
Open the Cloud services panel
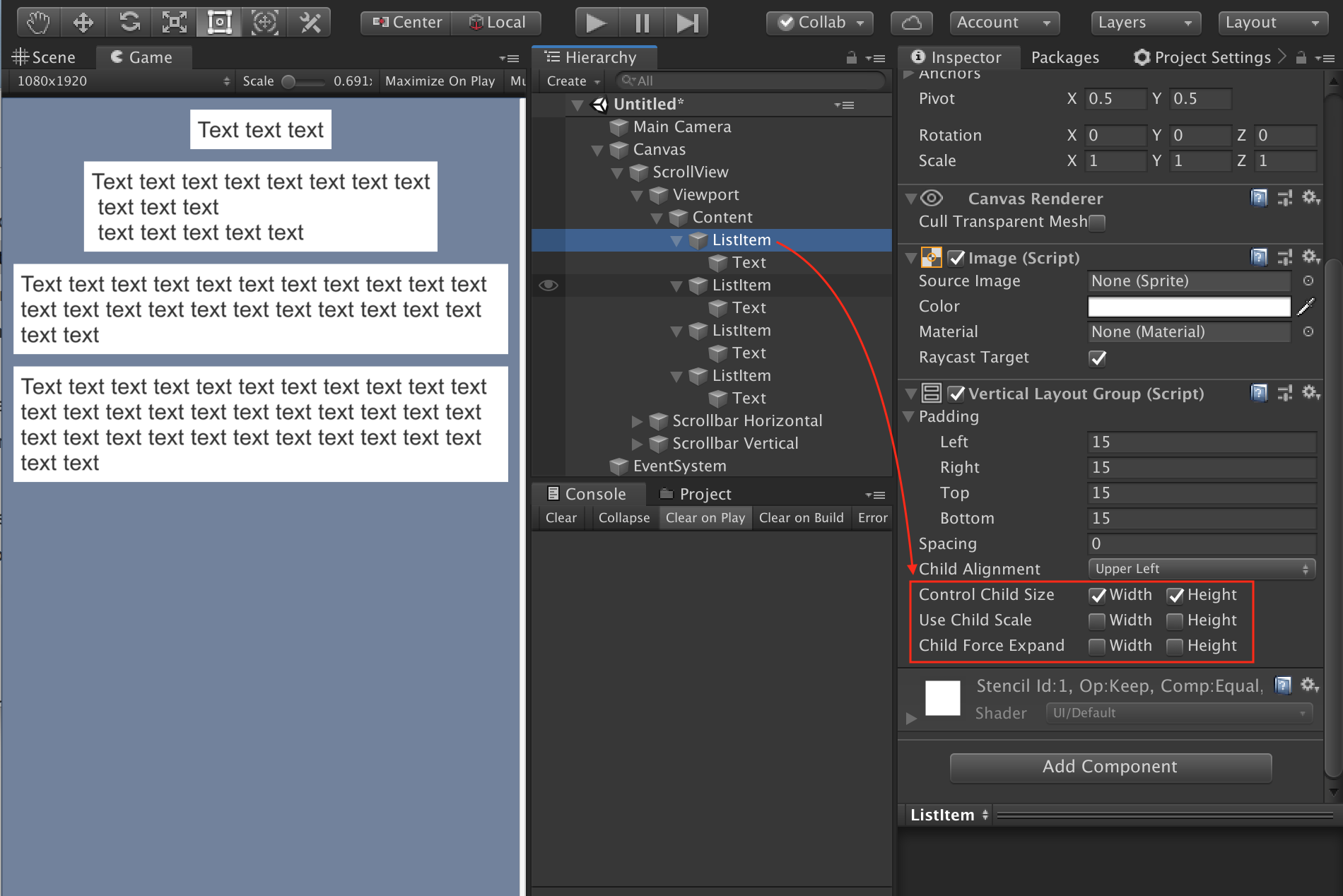click(x=912, y=23)
